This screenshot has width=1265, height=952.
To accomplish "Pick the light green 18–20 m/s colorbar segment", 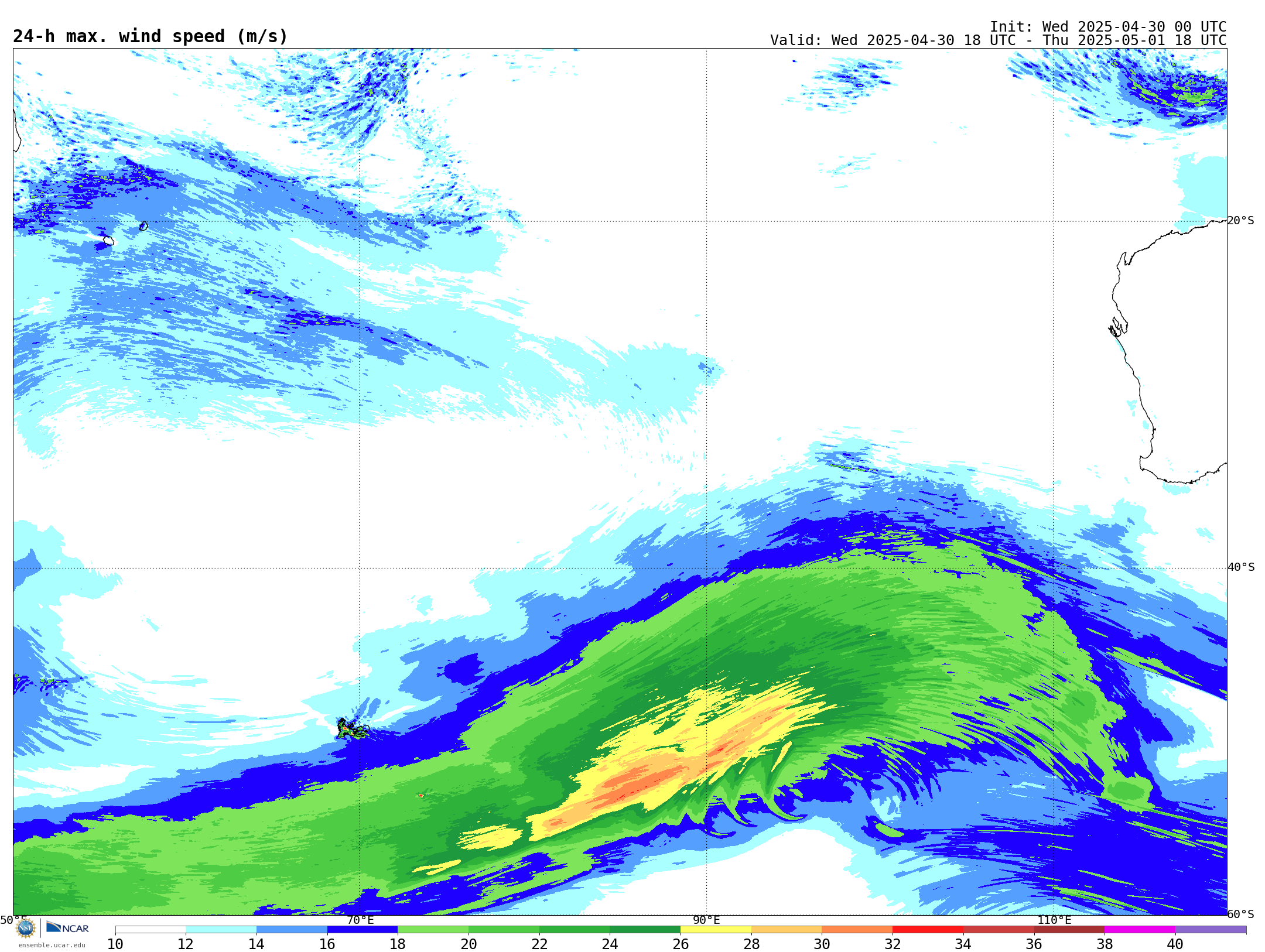I will click(433, 930).
